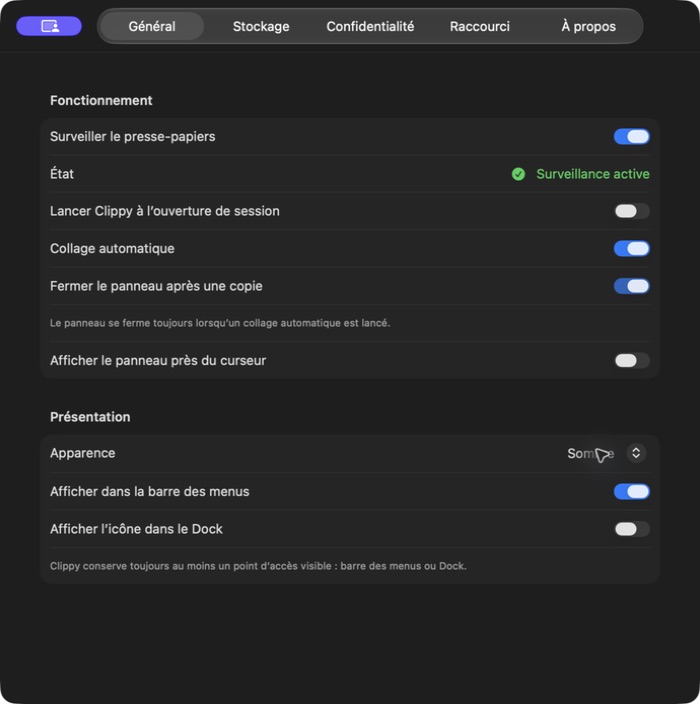Click the État row label
Screen dimensions: 700x704
click(62, 173)
